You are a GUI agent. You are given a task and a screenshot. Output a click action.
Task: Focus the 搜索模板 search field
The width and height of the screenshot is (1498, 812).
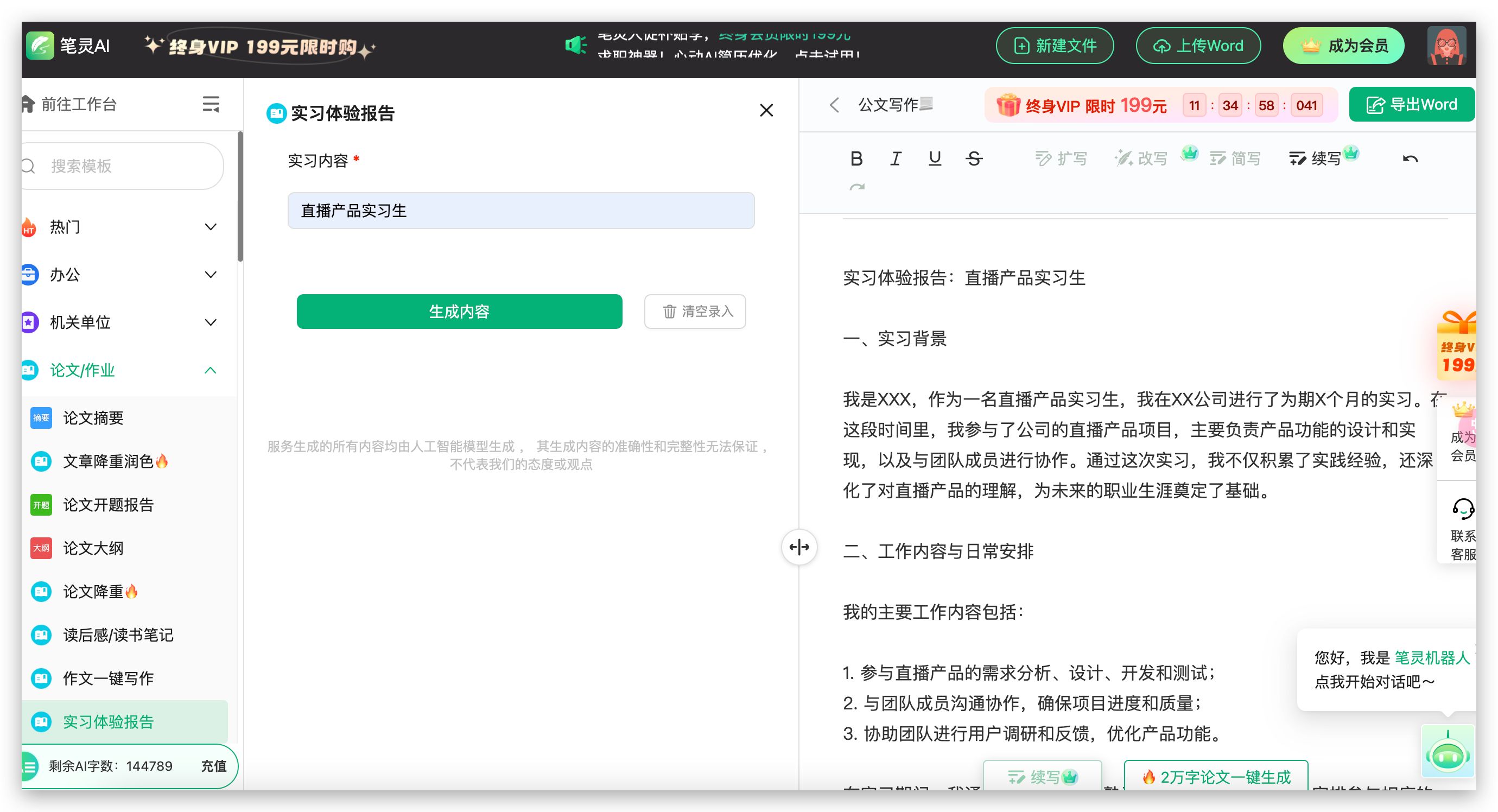(x=123, y=166)
